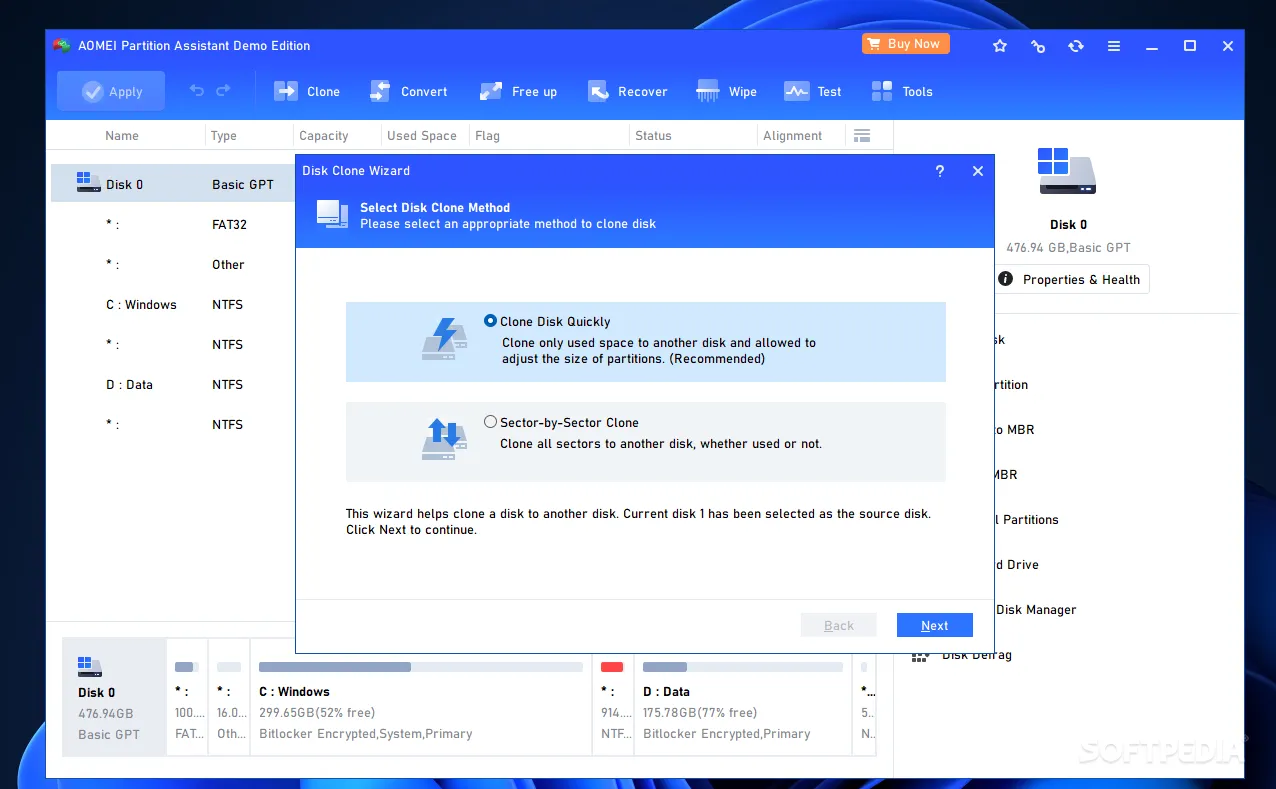Open the Recover tool
Viewport: 1276px width, 789px height.
point(627,92)
